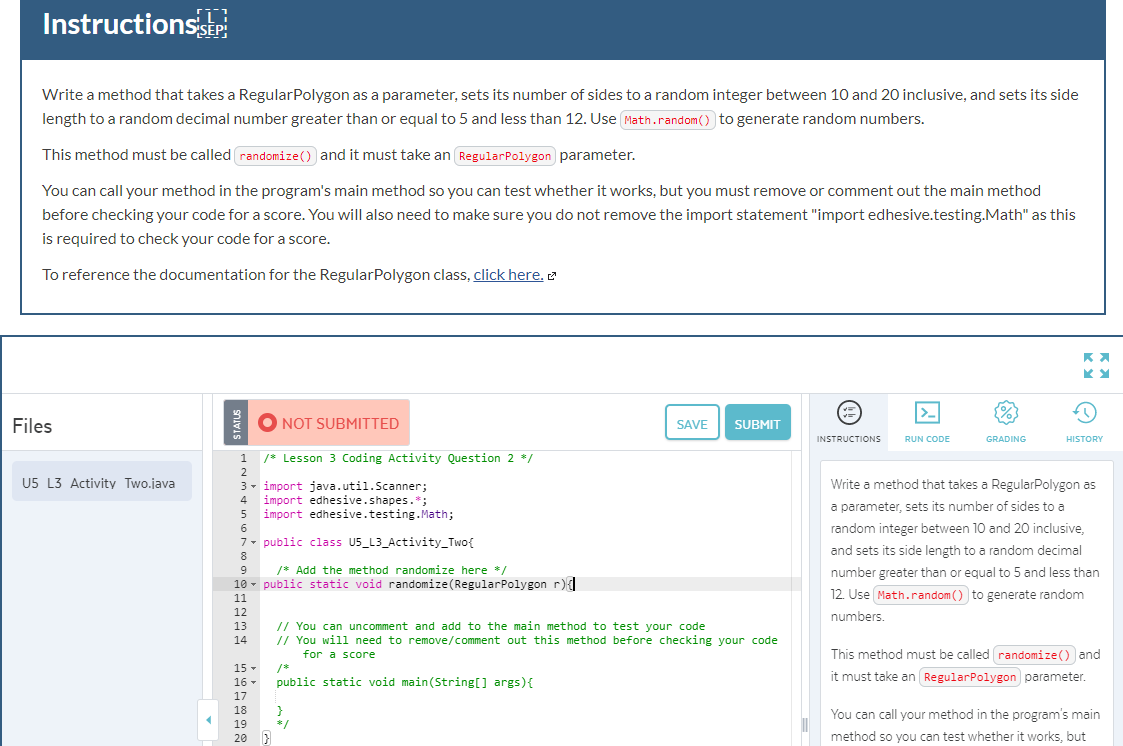Select the U5 L3 Activity Two.java file
1123x746 pixels.
tap(102, 481)
